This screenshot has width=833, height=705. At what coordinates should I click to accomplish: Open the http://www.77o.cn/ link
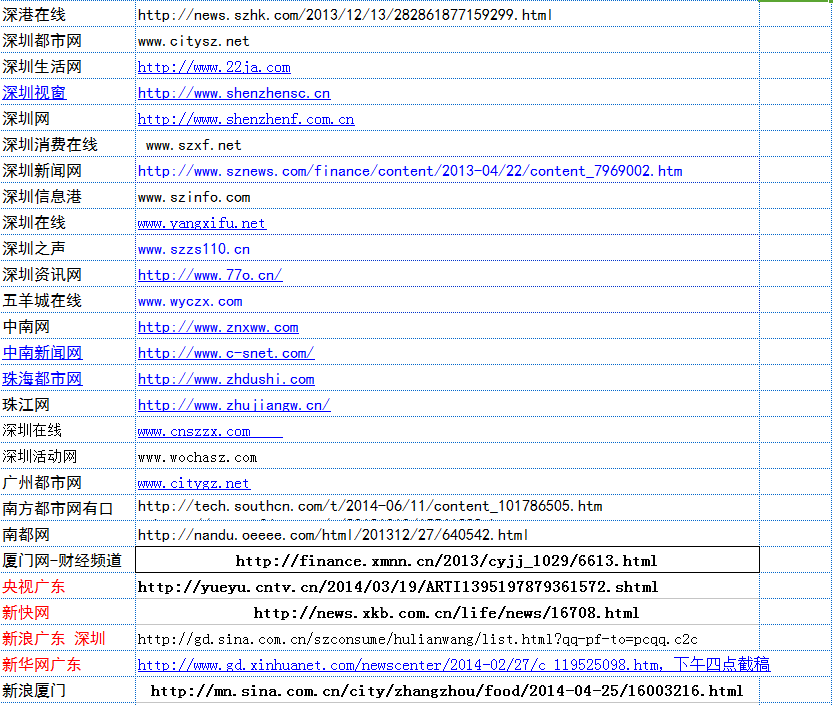pyautogui.click(x=210, y=275)
